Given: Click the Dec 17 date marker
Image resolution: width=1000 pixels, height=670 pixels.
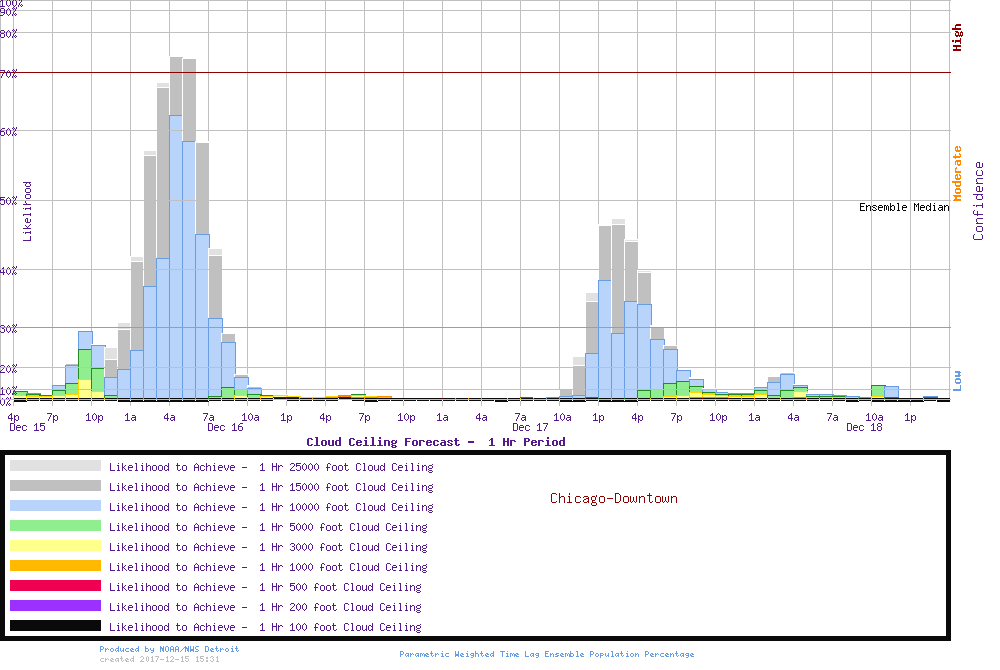Looking at the screenshot, I should pyautogui.click(x=529, y=428).
